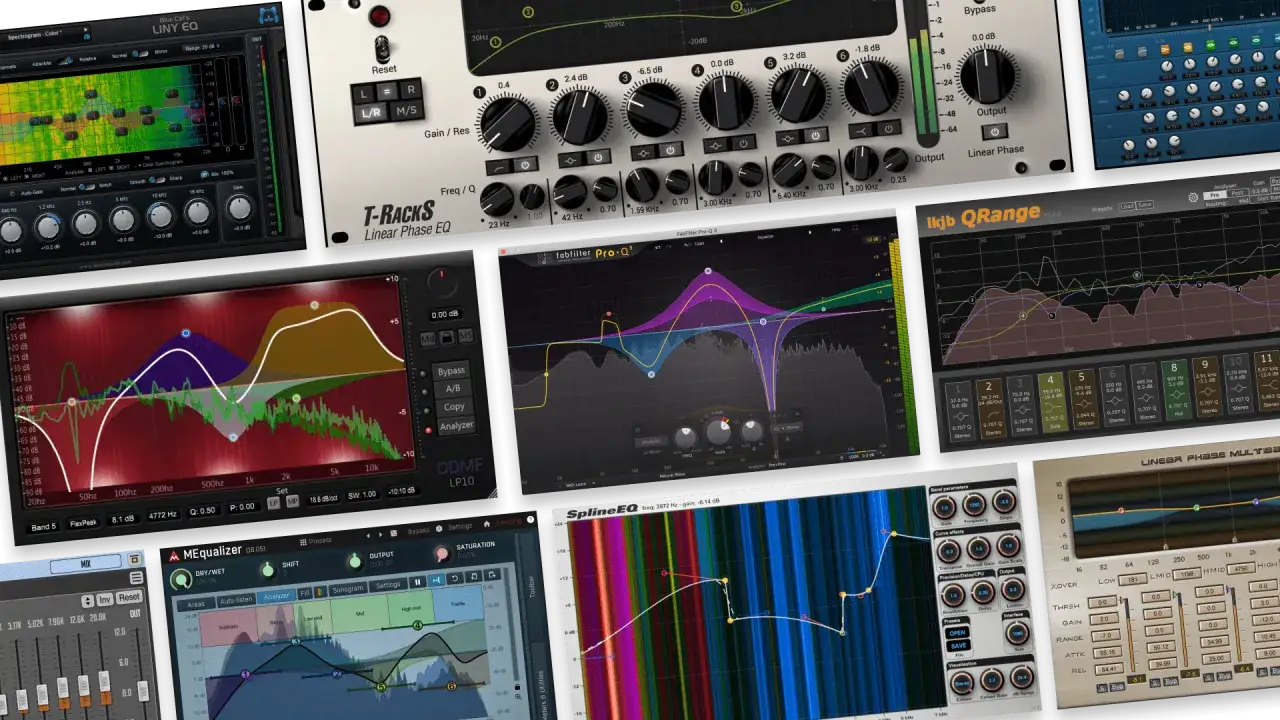
Task: Toggle band 3 power button in T-RackS
Action: pos(669,150)
